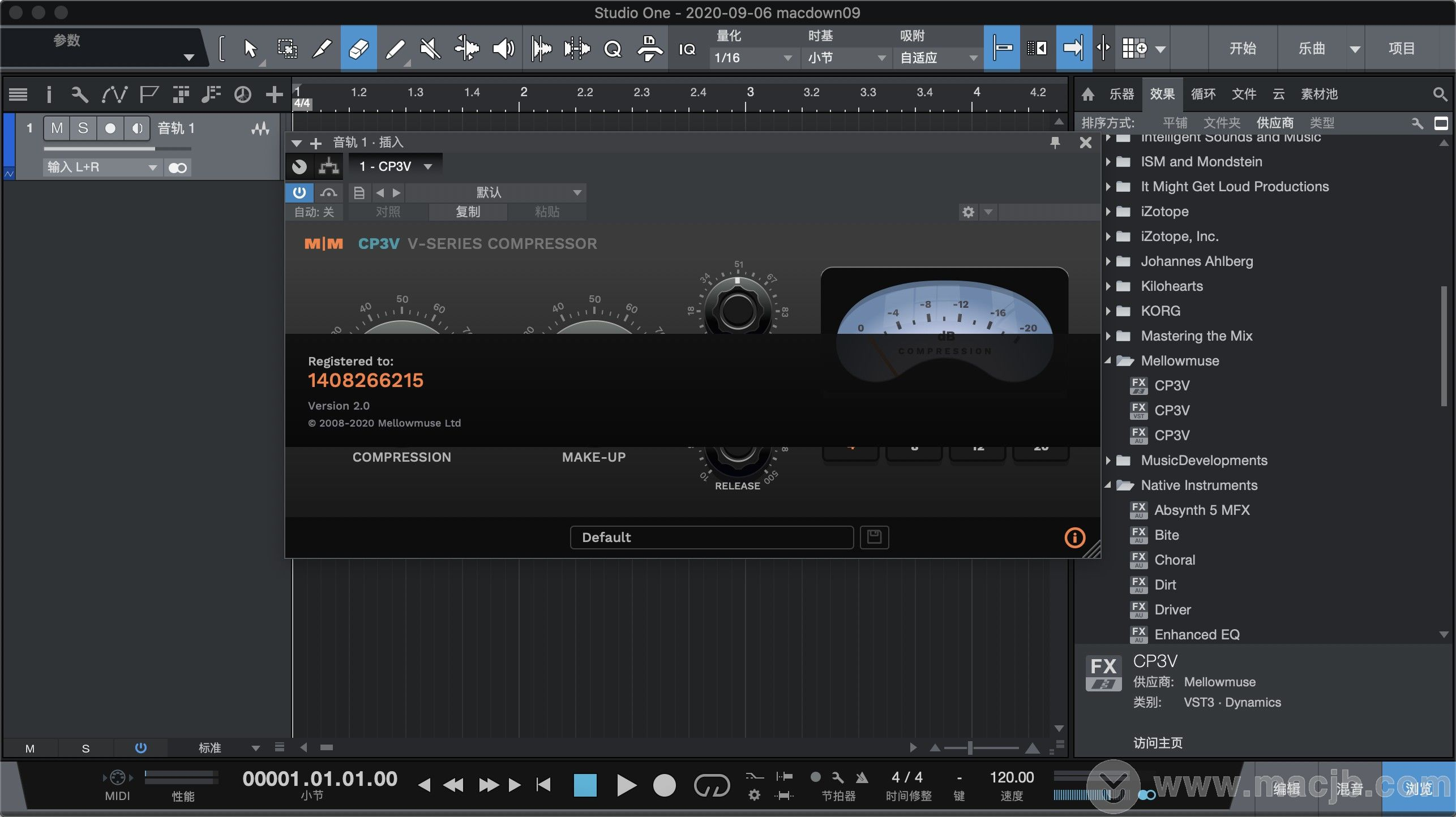The height and width of the screenshot is (817, 1456).
Task: Expand the Kilohearts folder
Action: coord(1108,286)
